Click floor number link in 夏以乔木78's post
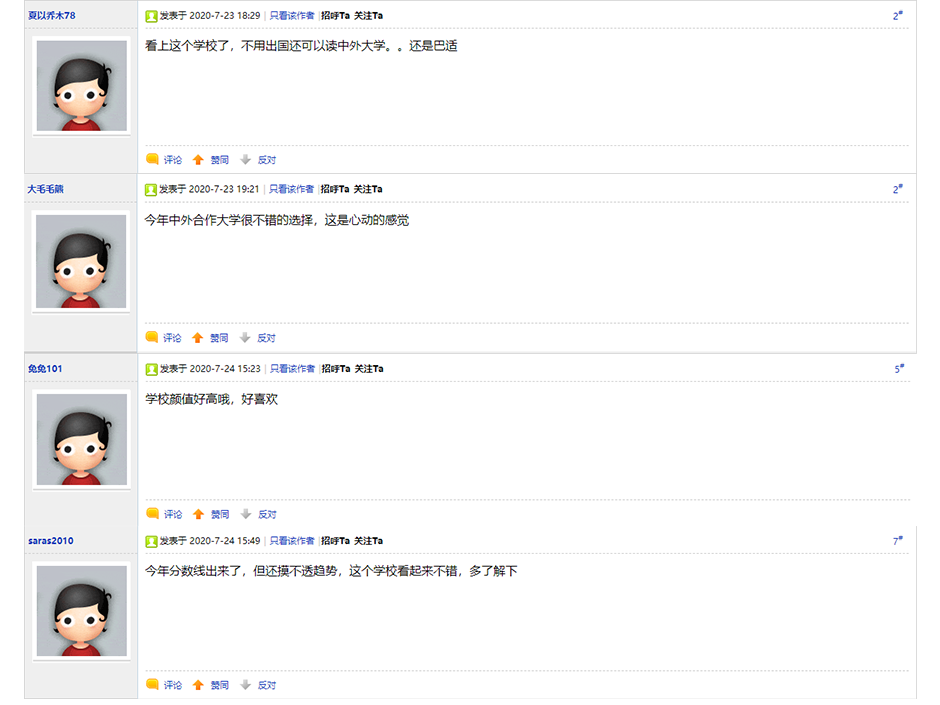This screenshot has width=940, height=705. point(897,16)
